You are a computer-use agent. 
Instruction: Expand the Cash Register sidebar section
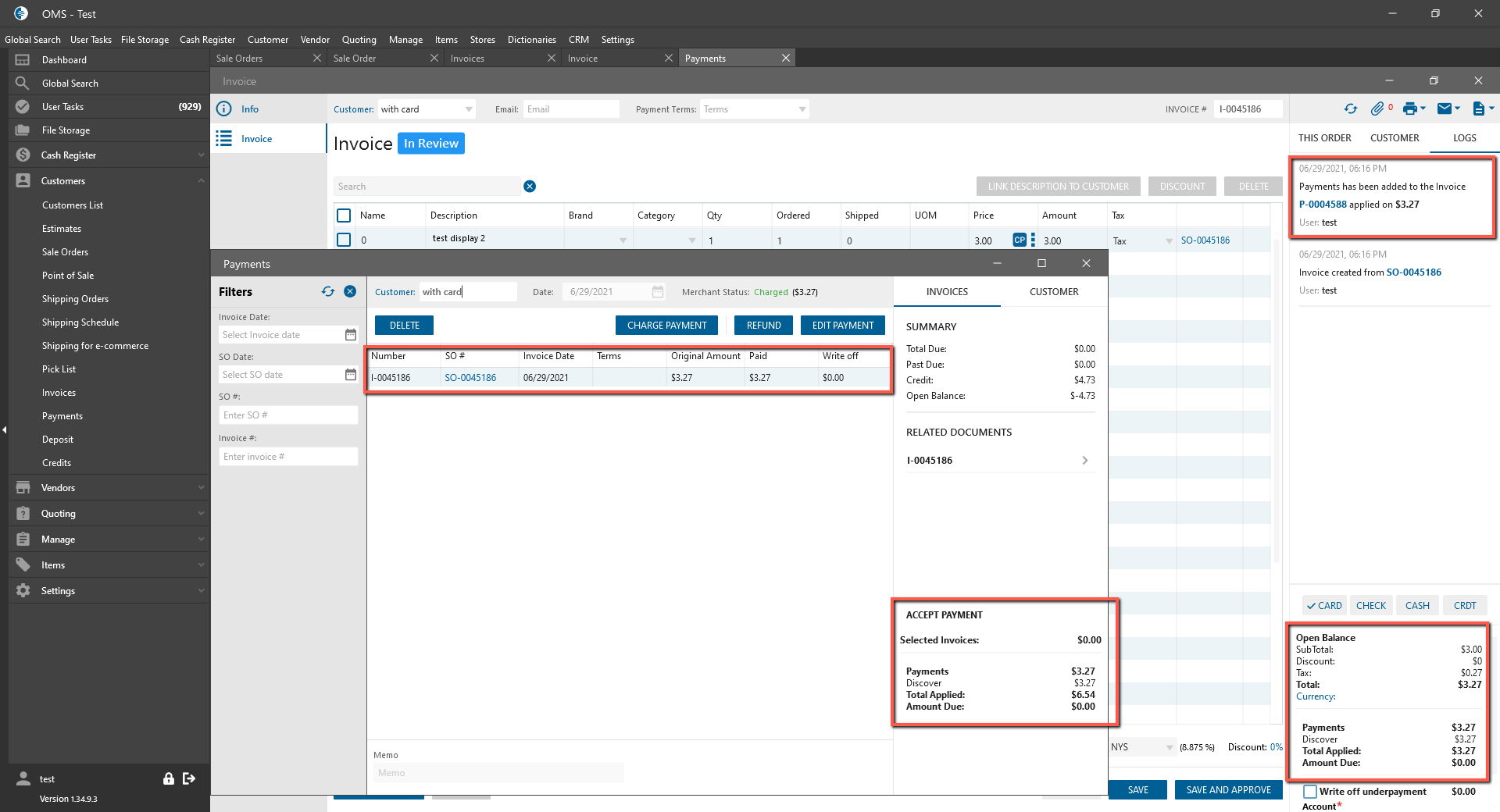[201, 155]
